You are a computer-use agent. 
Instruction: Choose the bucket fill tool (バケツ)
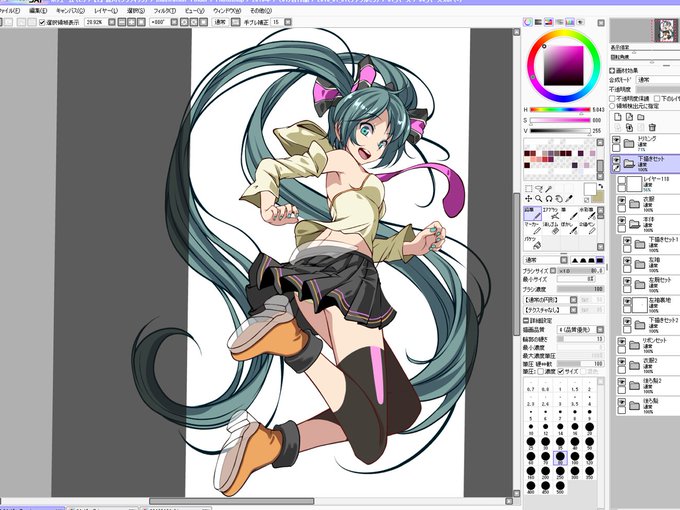[532, 243]
